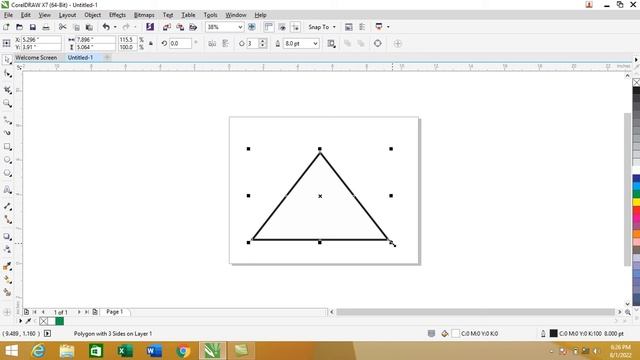Select the Shape tool
The height and width of the screenshot is (360, 640).
point(7,74)
